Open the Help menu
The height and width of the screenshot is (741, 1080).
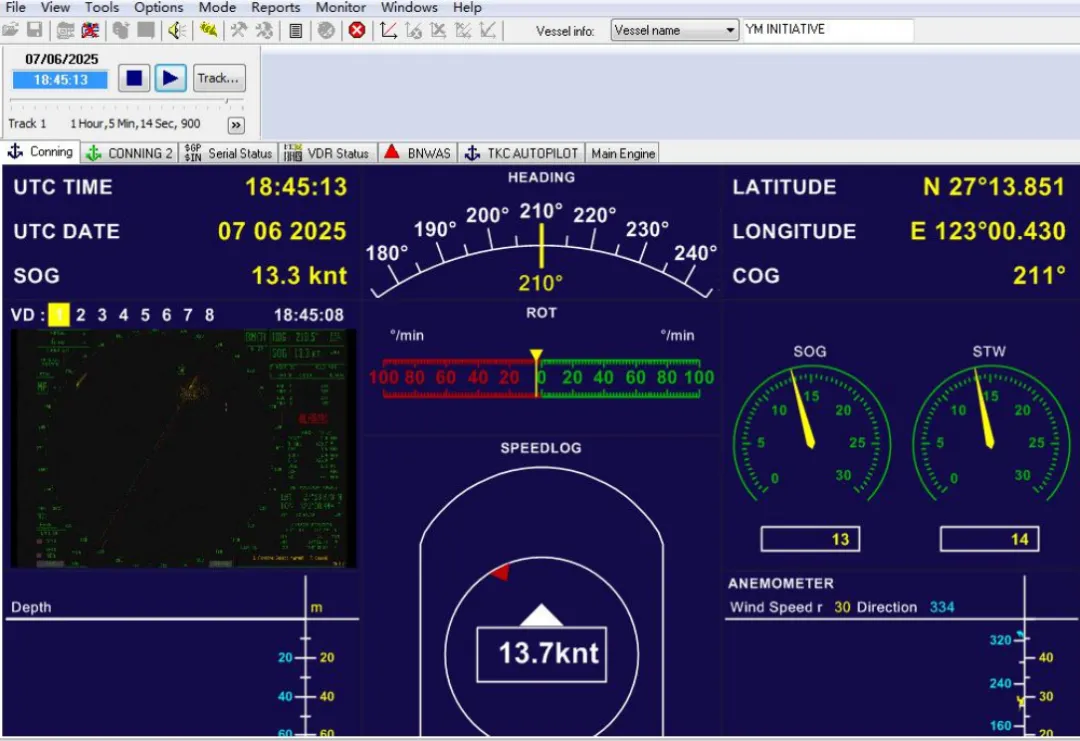click(467, 8)
